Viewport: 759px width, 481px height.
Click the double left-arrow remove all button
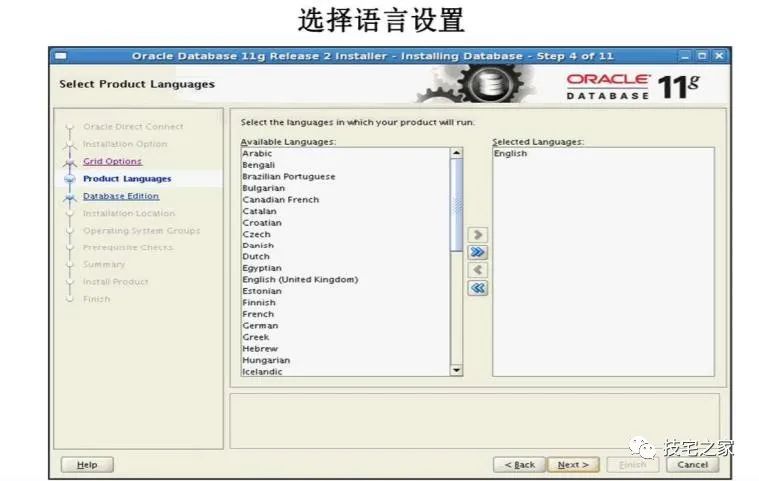(477, 288)
